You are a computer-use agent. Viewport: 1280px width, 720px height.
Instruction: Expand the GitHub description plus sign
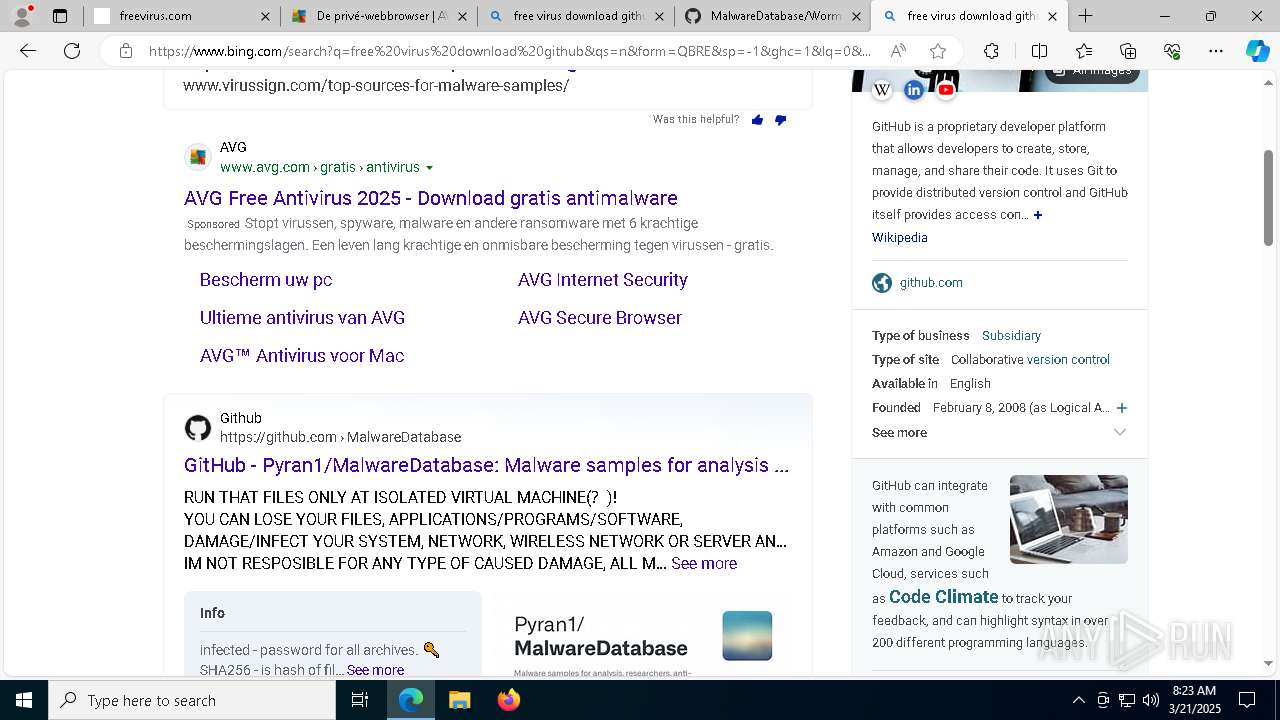pos(1038,215)
